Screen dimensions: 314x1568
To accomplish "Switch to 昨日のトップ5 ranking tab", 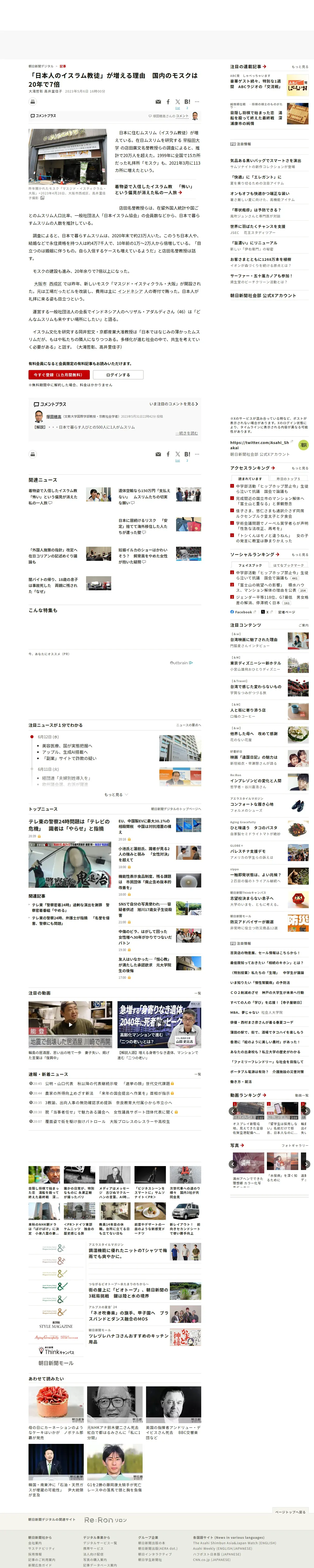I will [x=288, y=479].
